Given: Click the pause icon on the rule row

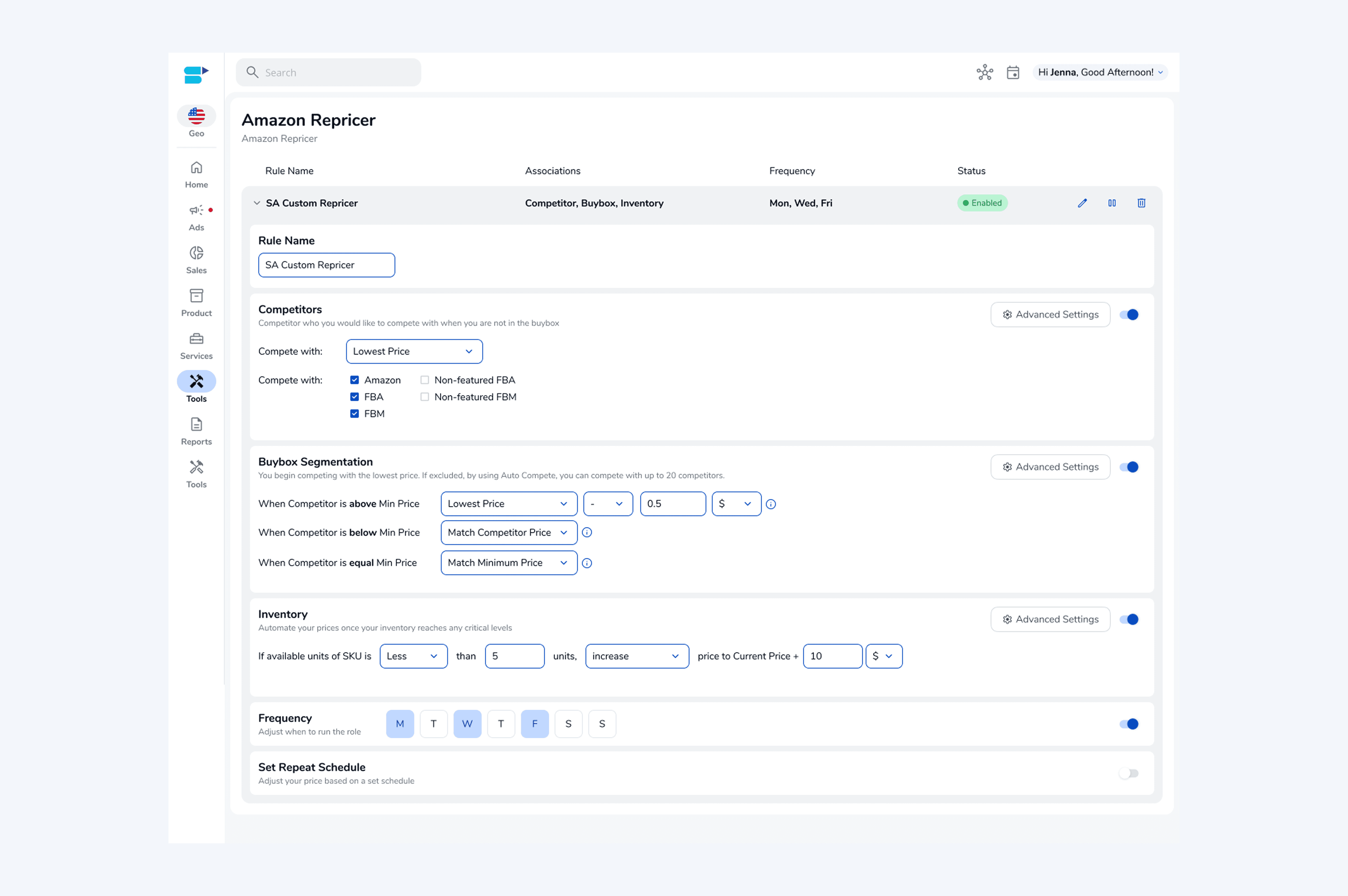Looking at the screenshot, I should (x=1112, y=203).
